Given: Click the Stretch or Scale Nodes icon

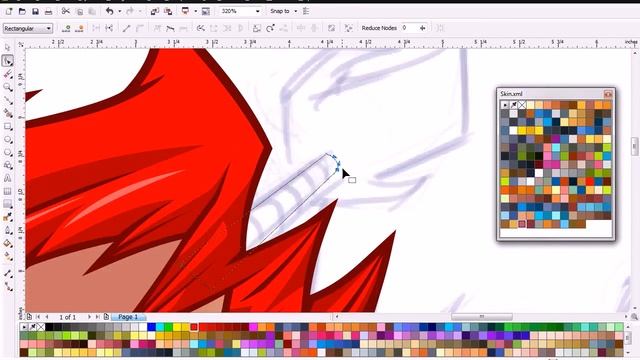Looking at the screenshot, I should tap(257, 28).
